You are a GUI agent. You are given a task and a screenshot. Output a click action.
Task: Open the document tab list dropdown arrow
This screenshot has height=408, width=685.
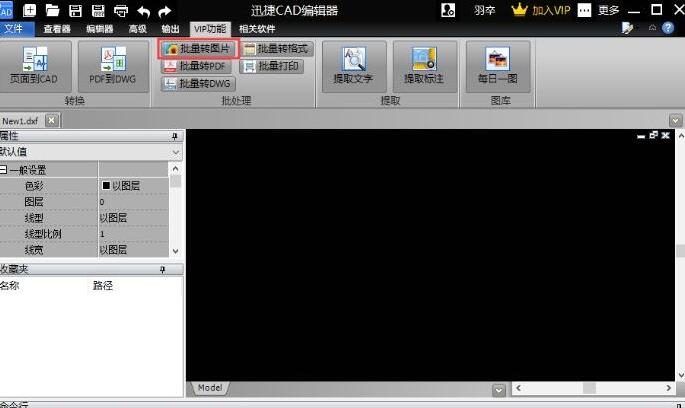pyautogui.click(x=675, y=121)
